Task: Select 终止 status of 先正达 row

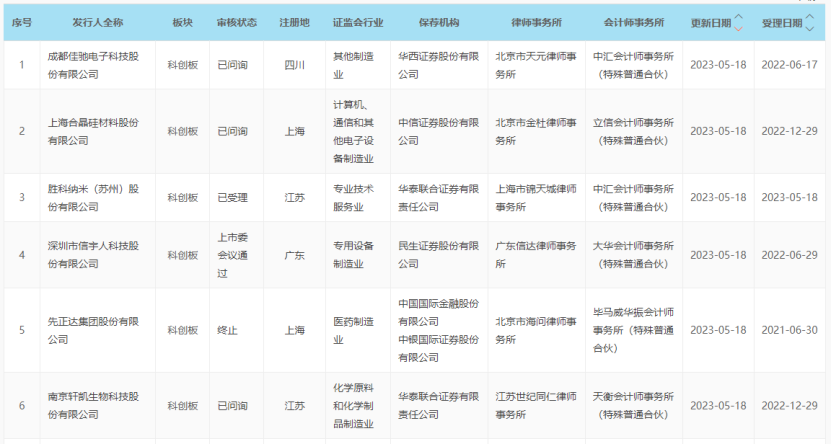Action: pos(227,330)
